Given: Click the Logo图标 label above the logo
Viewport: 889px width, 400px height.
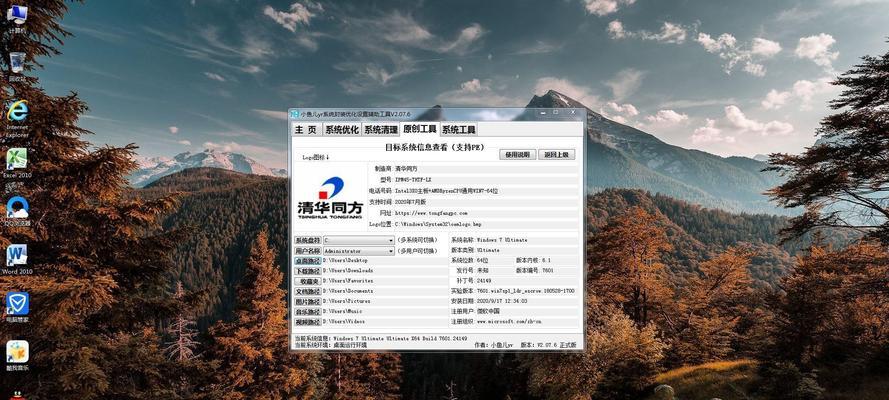Looking at the screenshot, I should point(315,157).
